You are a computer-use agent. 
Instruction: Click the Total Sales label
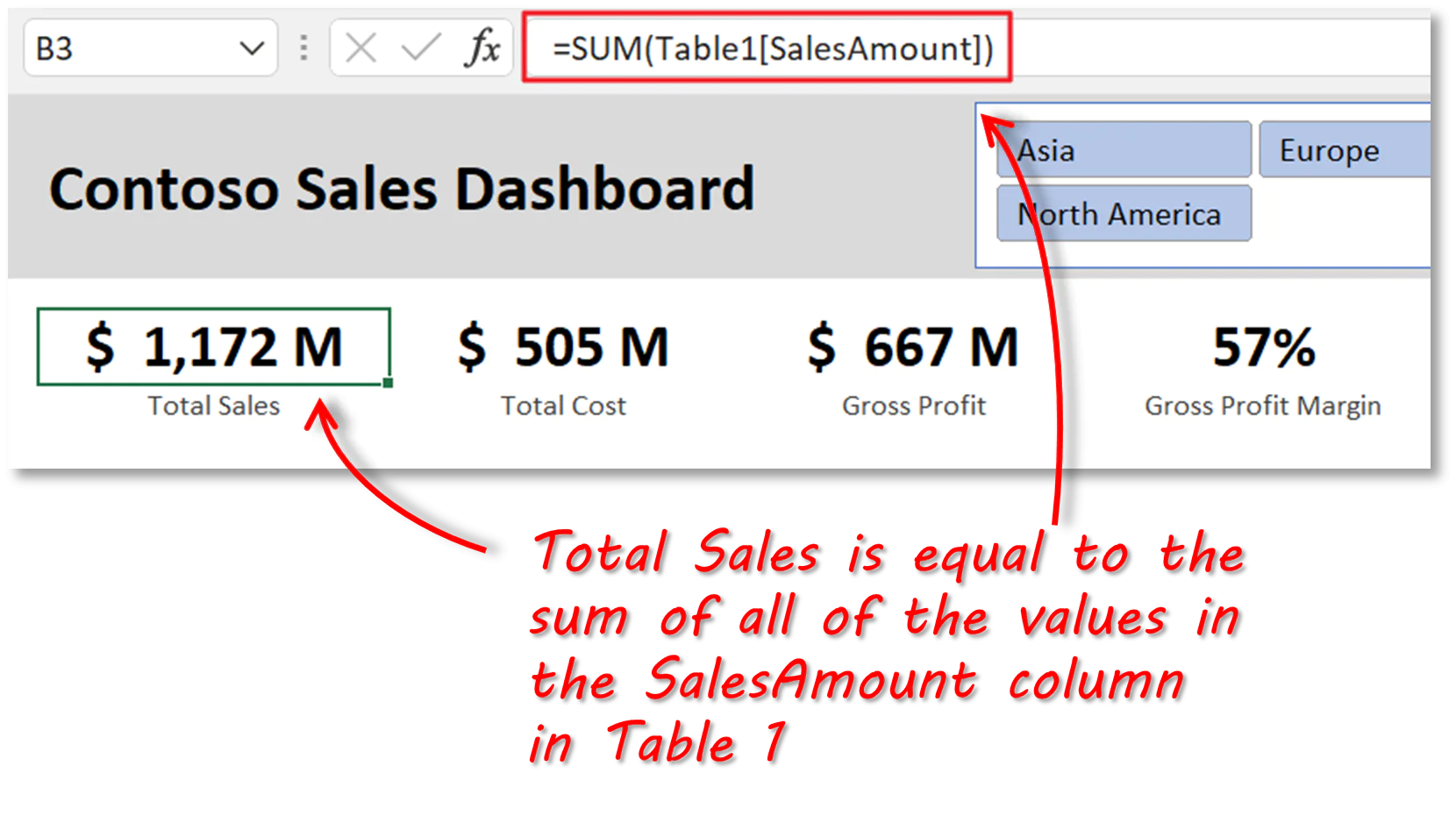[x=214, y=405]
